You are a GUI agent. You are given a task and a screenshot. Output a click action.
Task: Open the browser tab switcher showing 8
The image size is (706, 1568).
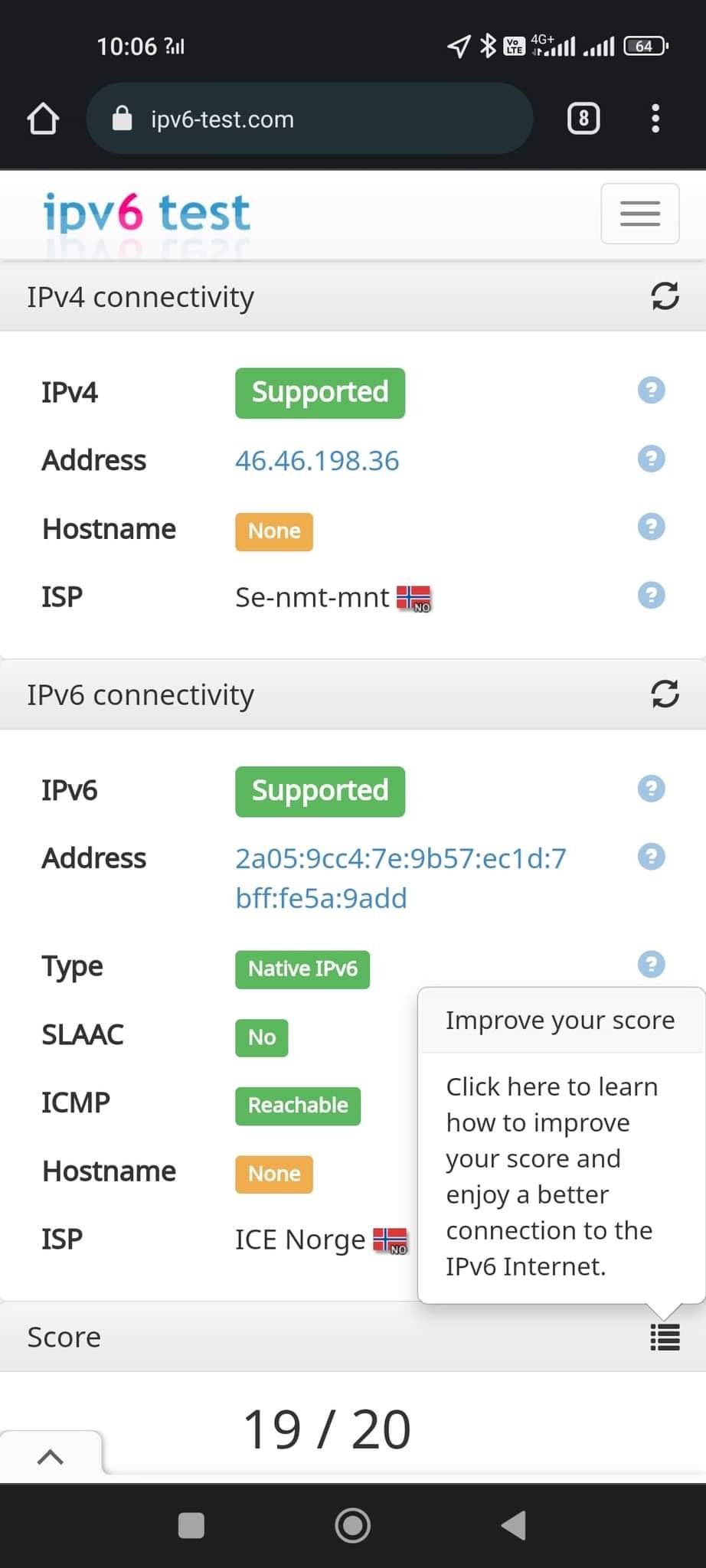pyautogui.click(x=583, y=119)
